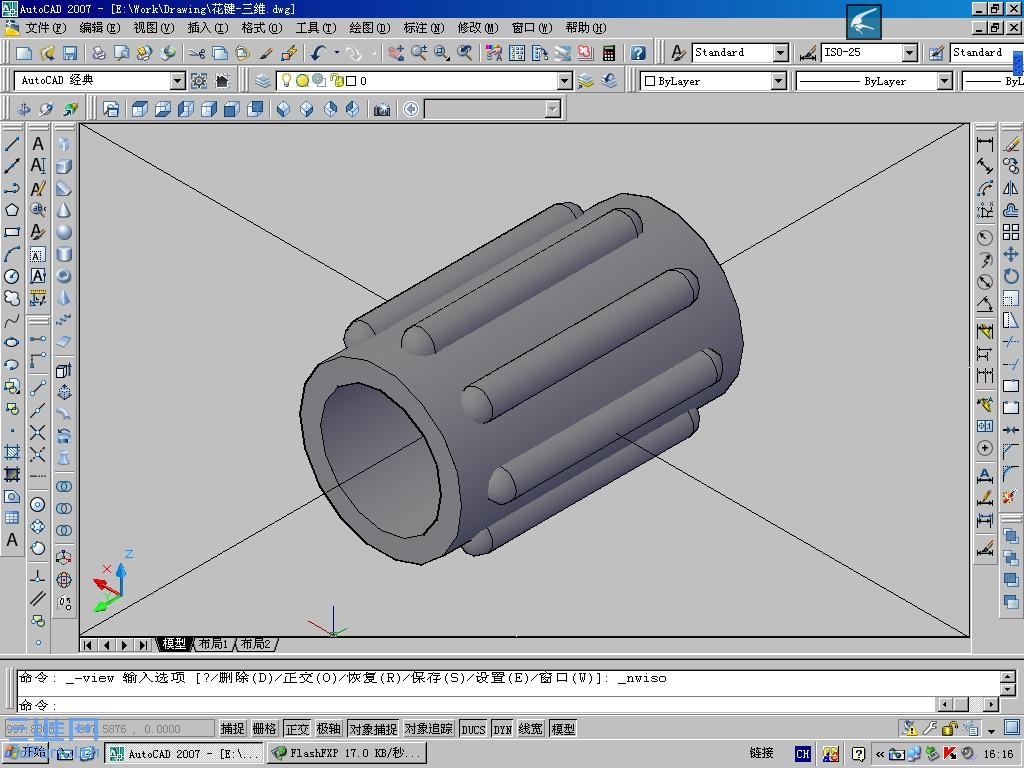
Task: Click the New drawing icon
Action: coord(24,53)
